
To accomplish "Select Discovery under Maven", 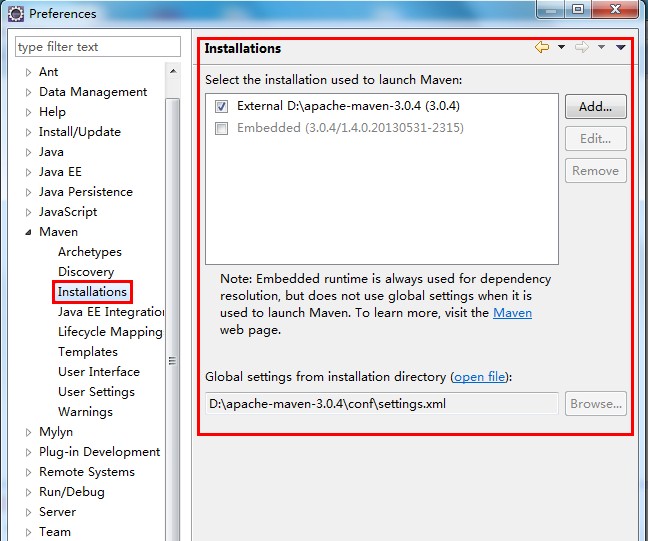I will [x=86, y=272].
